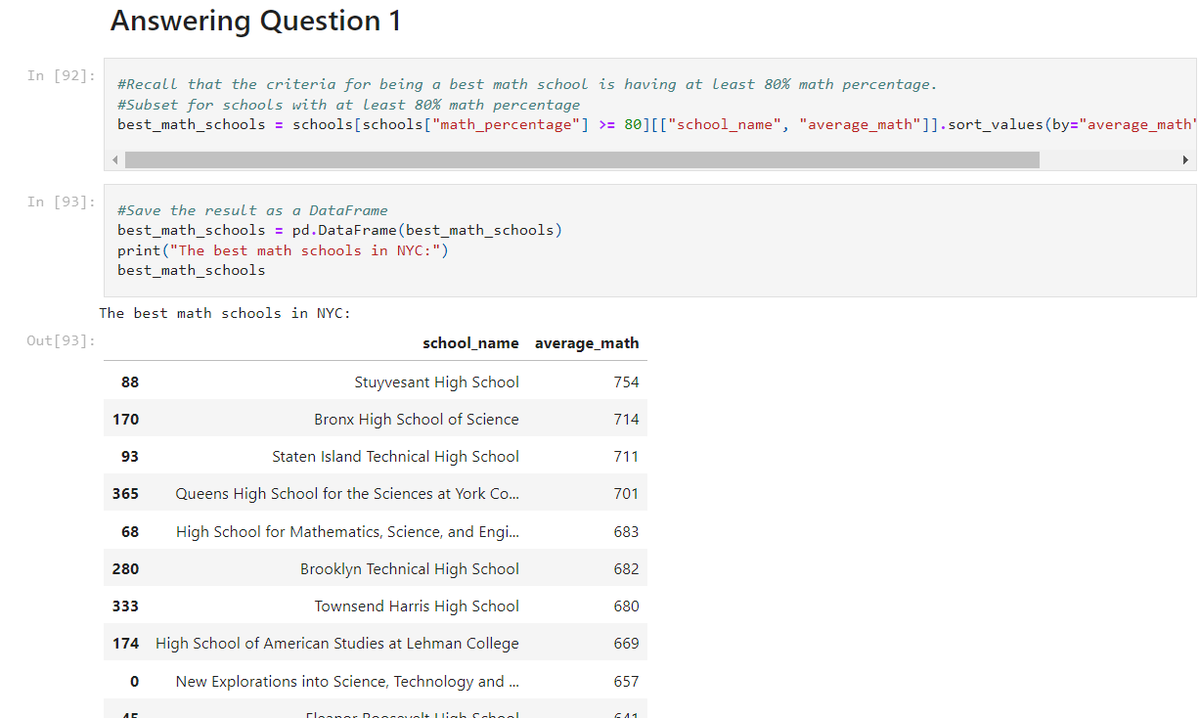Click 'High School of American Studies' cell
Image resolution: width=1200 pixels, height=718 pixels.
(x=337, y=643)
